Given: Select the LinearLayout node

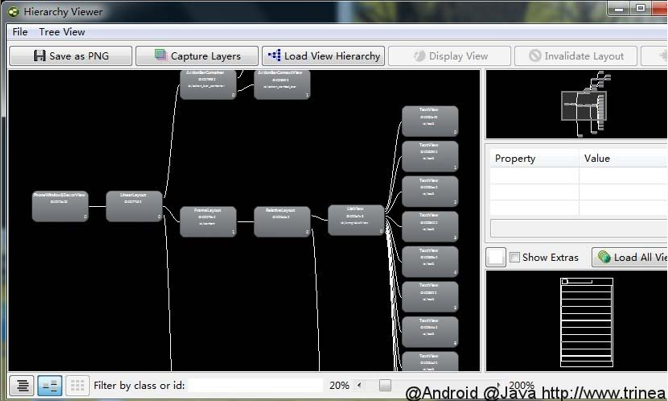Looking at the screenshot, I should [134, 206].
